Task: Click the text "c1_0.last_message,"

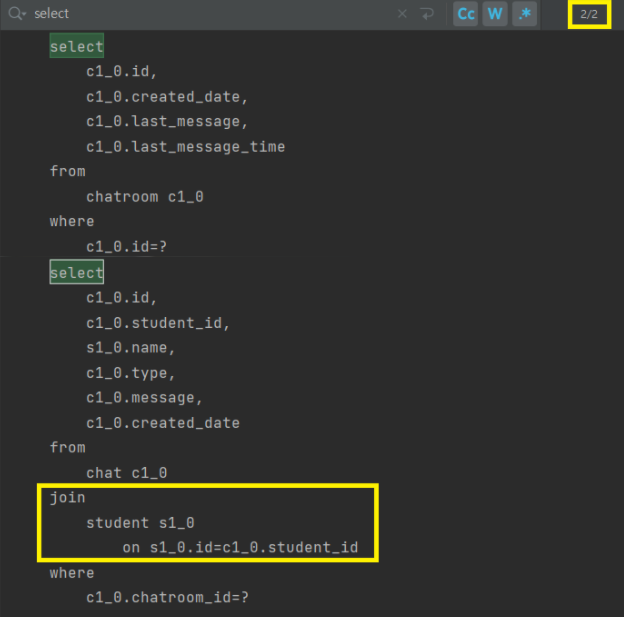Action: click(x=167, y=121)
